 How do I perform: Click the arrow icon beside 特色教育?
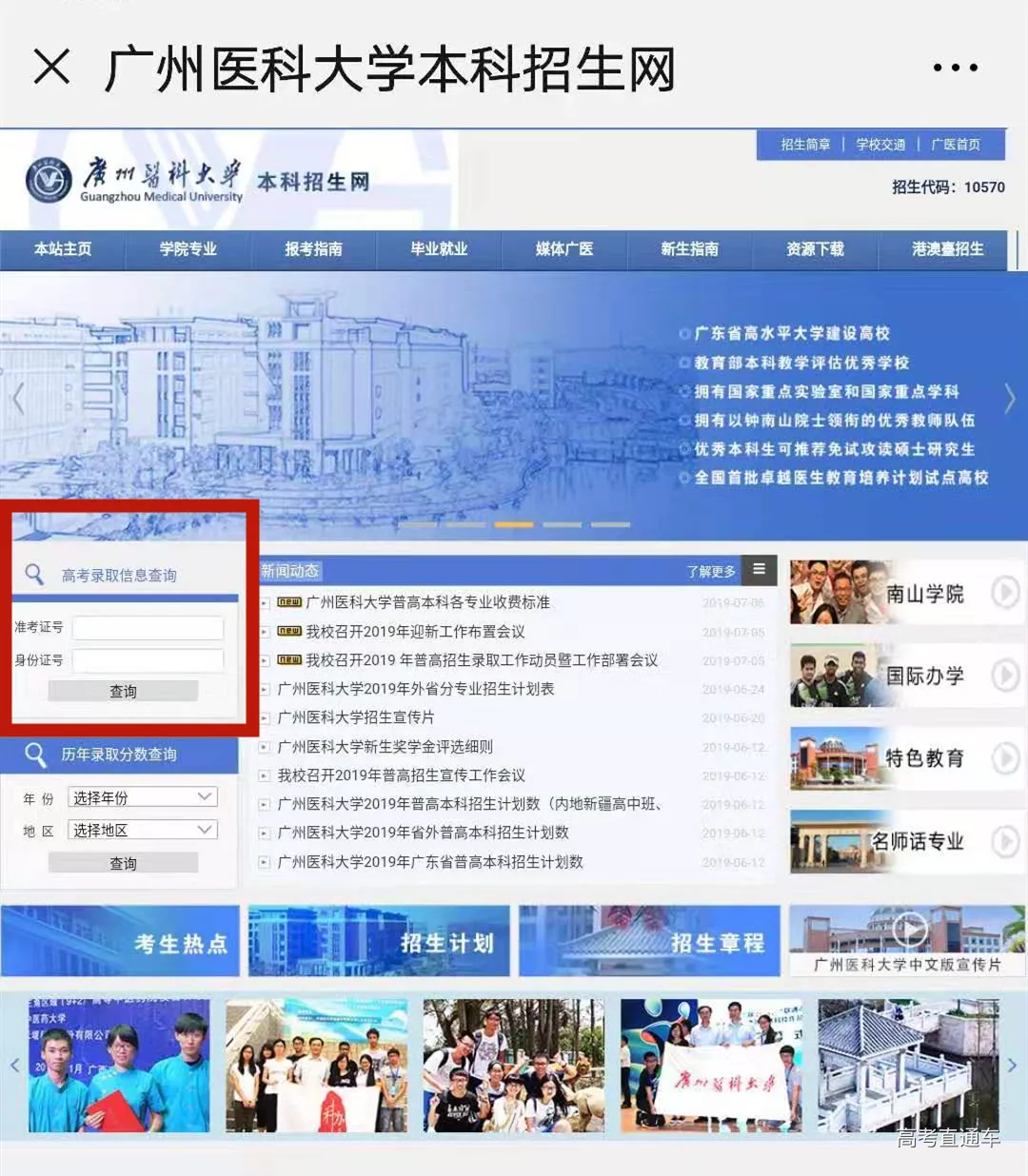click(1004, 758)
